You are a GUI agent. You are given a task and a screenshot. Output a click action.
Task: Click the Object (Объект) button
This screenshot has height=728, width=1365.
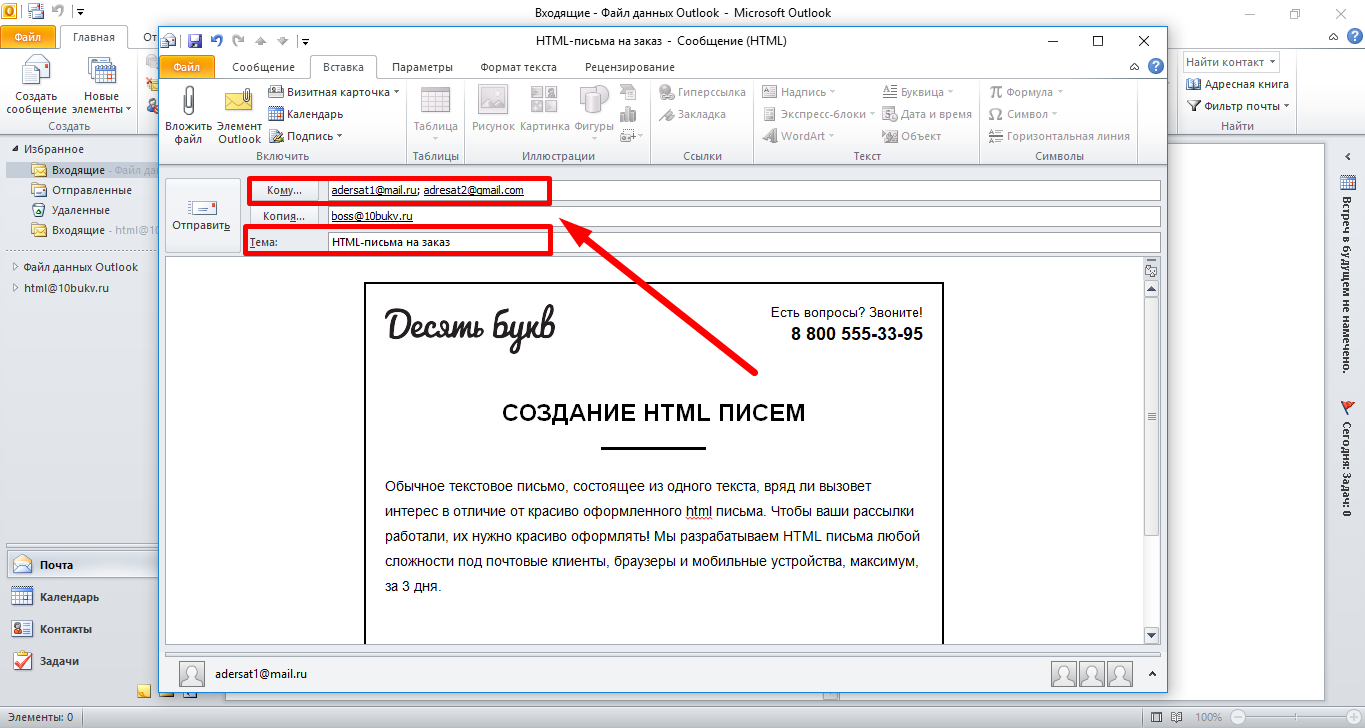(912, 136)
